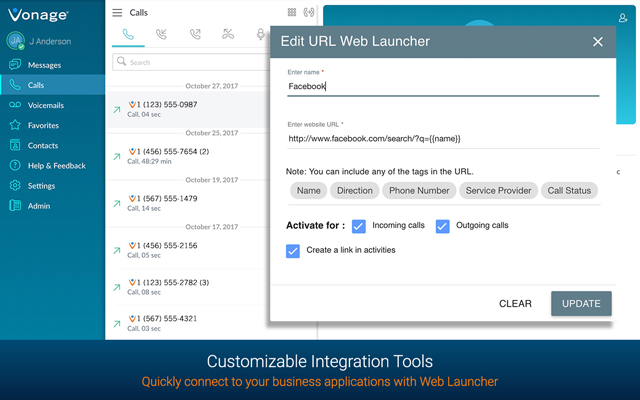Switch to the incoming calls tab
Image resolution: width=640 pixels, height=400 pixels.
point(162,35)
